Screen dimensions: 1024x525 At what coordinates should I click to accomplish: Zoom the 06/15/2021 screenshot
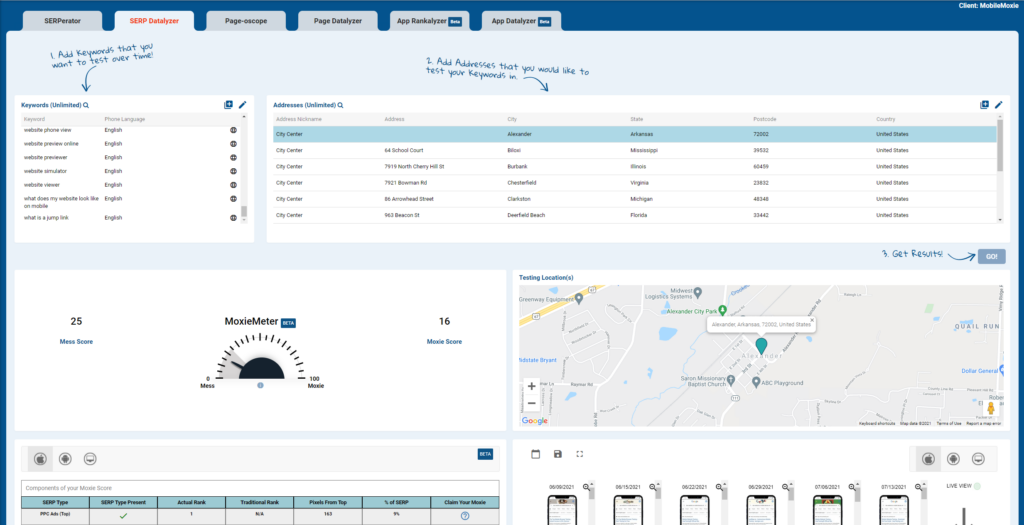click(652, 487)
